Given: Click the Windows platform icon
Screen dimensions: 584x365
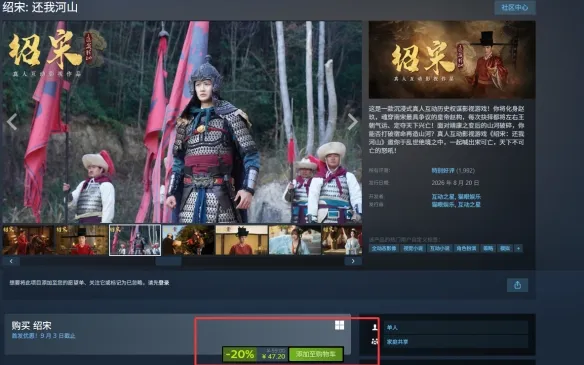Looking at the screenshot, I should (339, 325).
